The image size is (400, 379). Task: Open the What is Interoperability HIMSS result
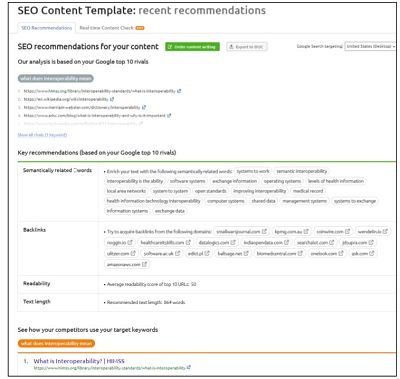tap(79, 361)
